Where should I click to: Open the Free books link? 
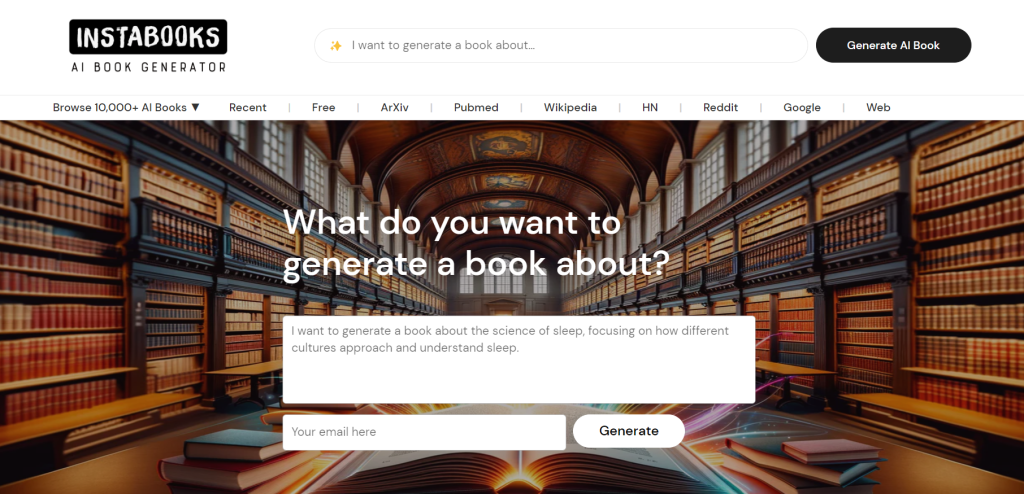click(323, 108)
